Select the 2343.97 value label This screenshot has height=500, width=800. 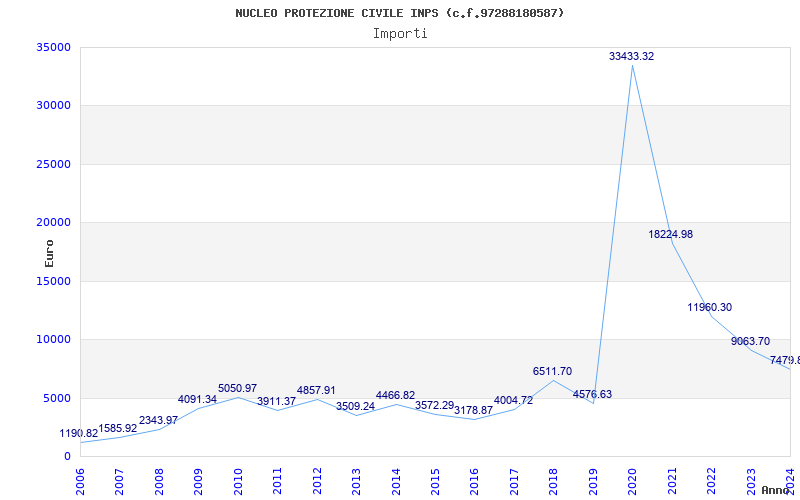coord(158,421)
